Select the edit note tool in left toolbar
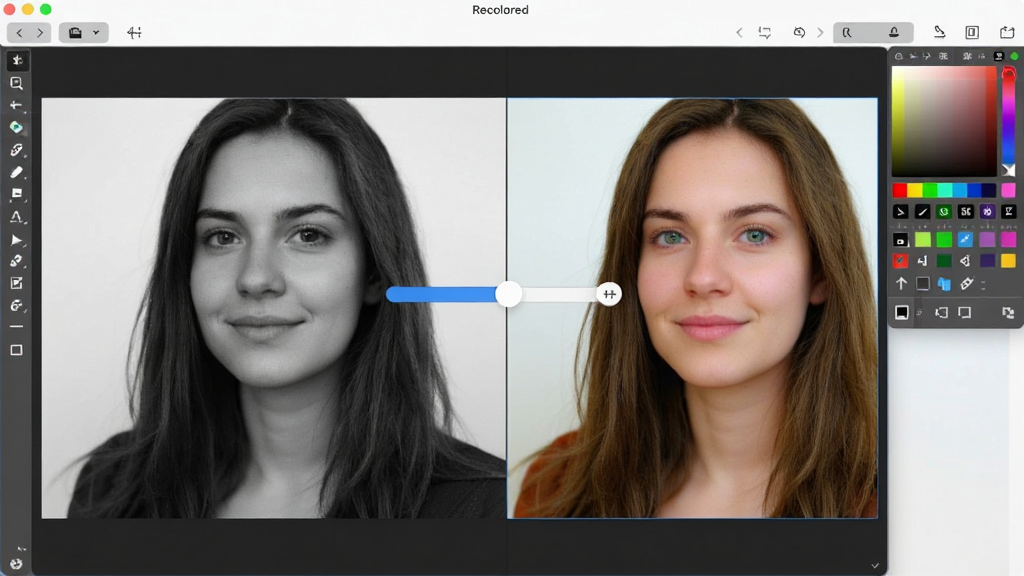 tap(16, 283)
